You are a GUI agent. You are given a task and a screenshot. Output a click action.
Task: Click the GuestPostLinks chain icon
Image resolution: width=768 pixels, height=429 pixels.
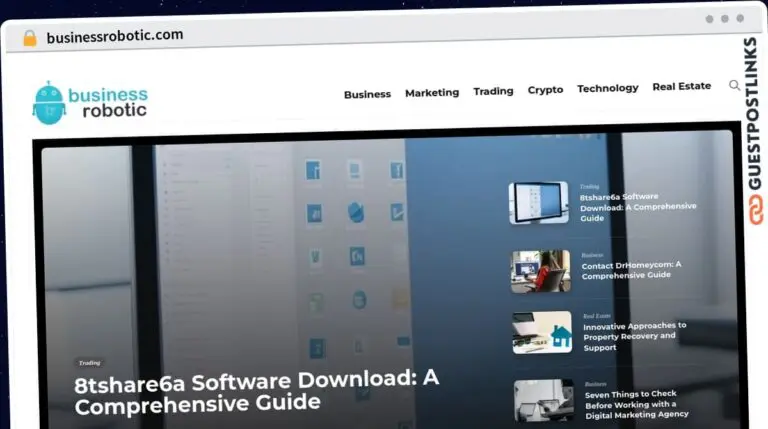point(751,212)
